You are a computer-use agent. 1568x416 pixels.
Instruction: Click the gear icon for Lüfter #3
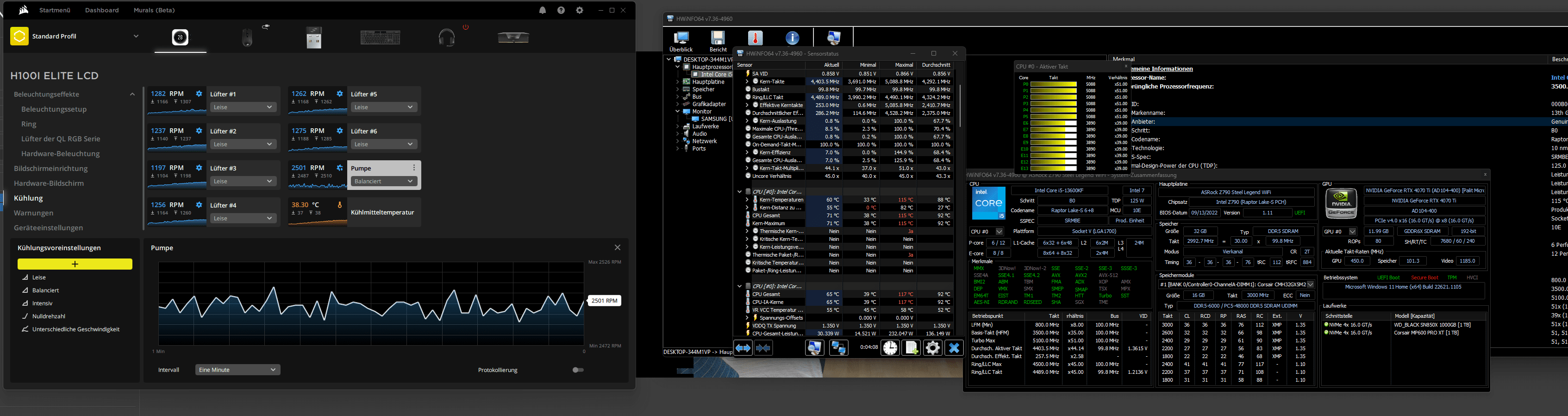point(199,168)
